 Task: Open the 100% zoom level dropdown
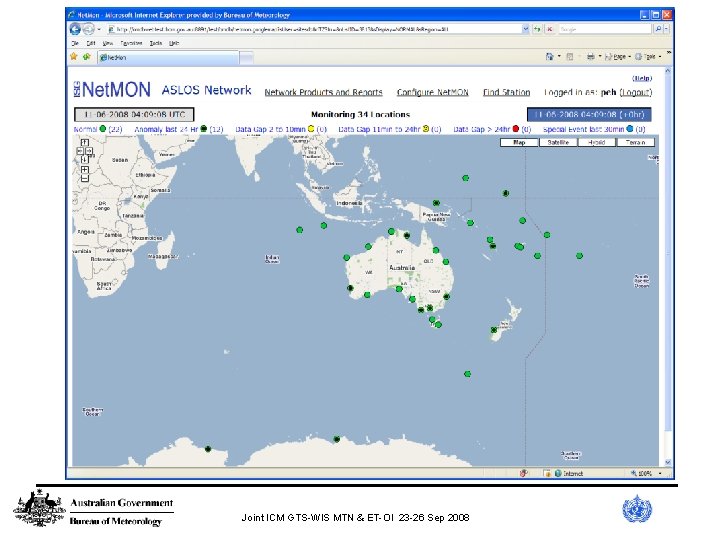[x=660, y=473]
